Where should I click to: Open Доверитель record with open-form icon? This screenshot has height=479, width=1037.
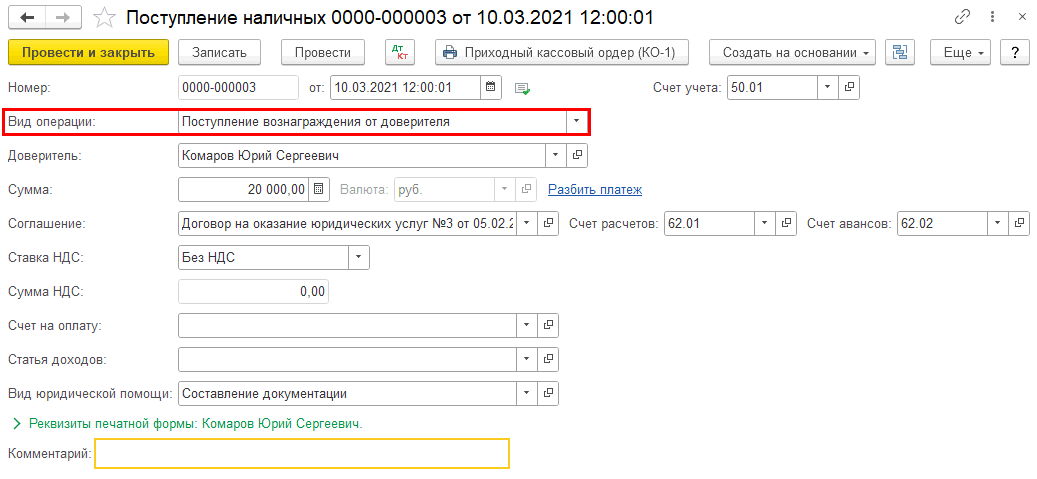point(577,155)
